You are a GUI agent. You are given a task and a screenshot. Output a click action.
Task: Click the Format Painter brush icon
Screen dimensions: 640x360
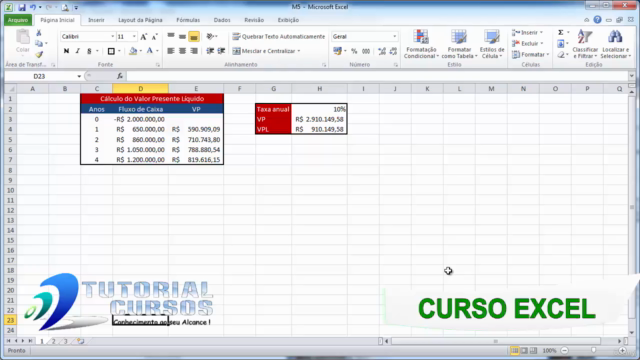[39, 54]
